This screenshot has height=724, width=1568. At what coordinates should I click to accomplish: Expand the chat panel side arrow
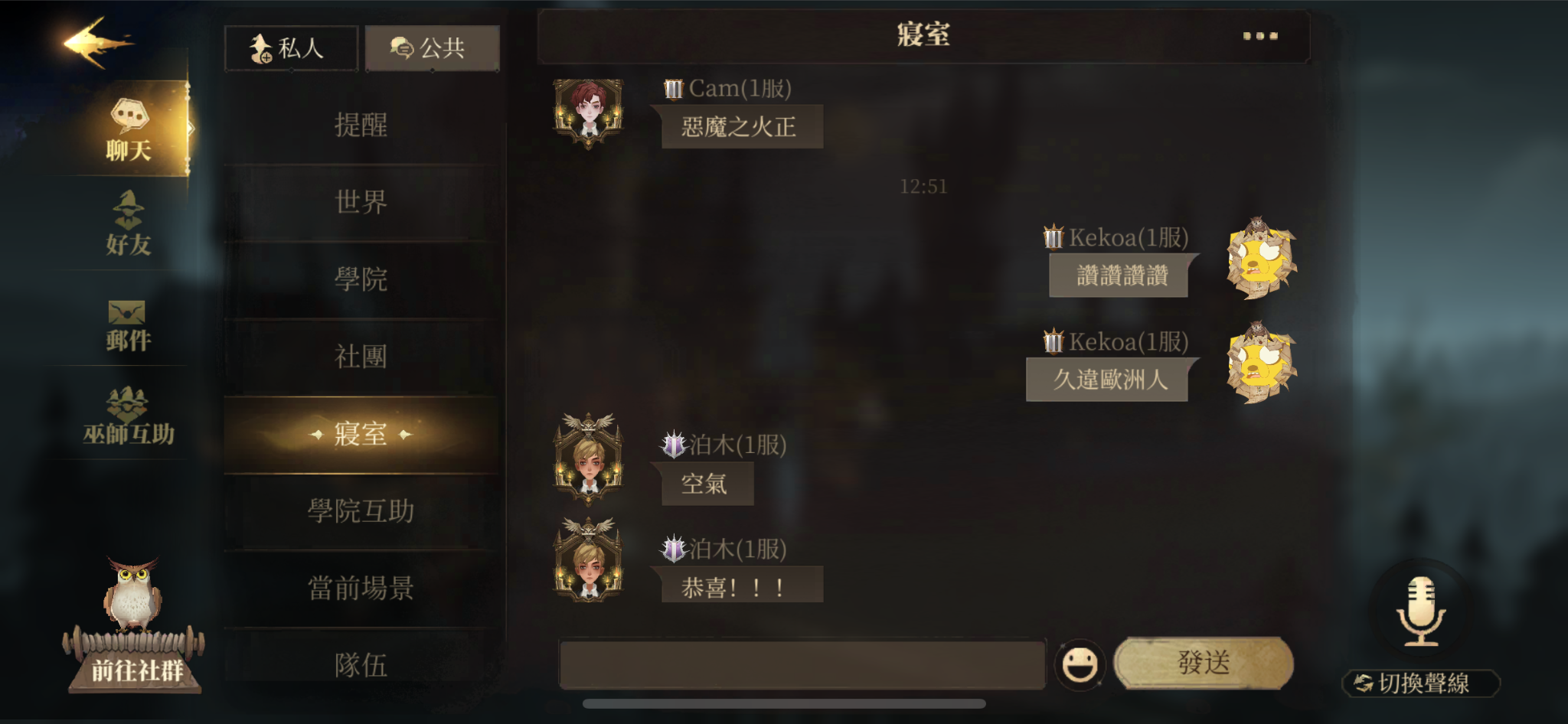tap(191, 129)
